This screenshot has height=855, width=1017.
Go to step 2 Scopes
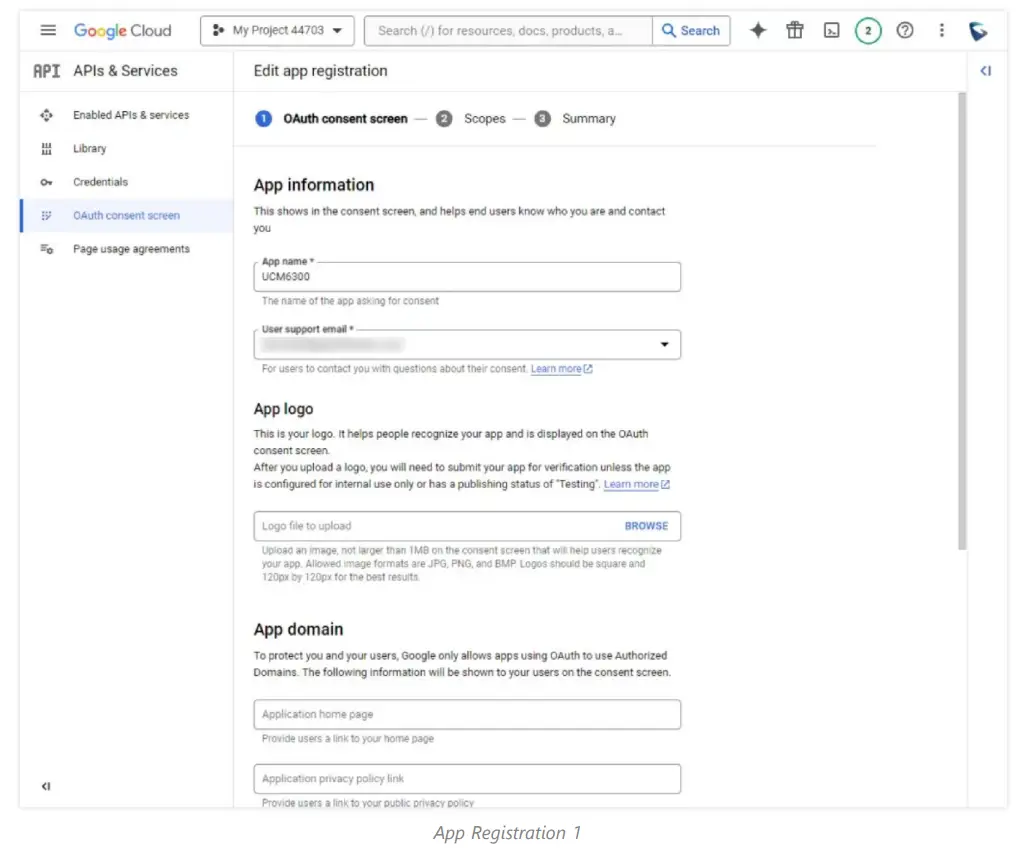click(x=471, y=119)
